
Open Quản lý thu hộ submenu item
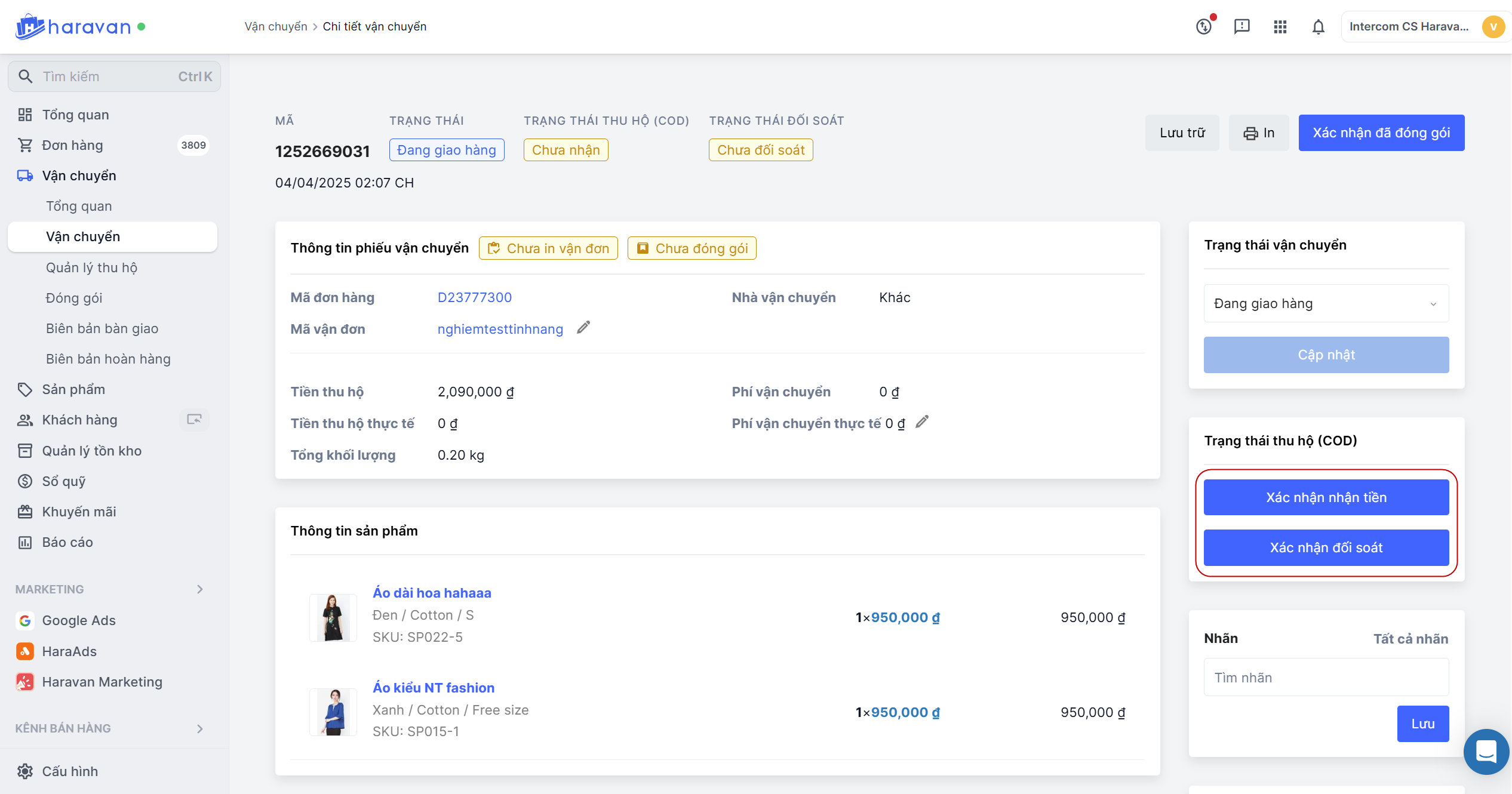(x=91, y=267)
